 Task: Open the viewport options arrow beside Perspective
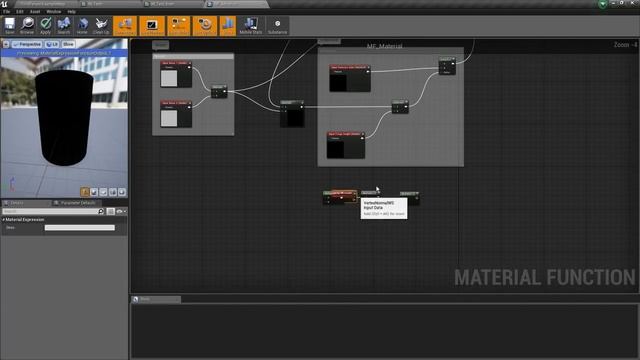[6, 44]
